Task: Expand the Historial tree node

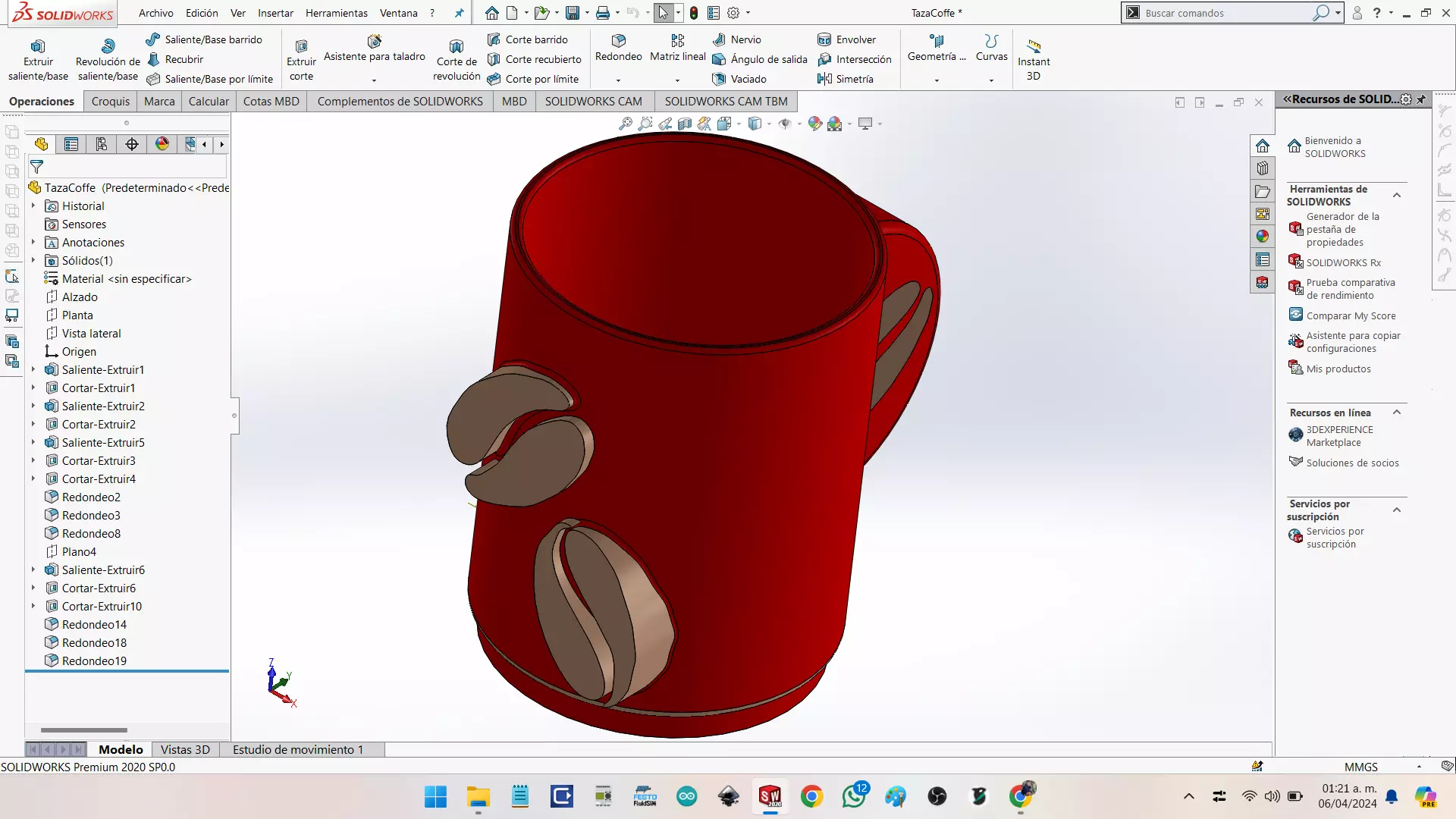Action: click(33, 206)
